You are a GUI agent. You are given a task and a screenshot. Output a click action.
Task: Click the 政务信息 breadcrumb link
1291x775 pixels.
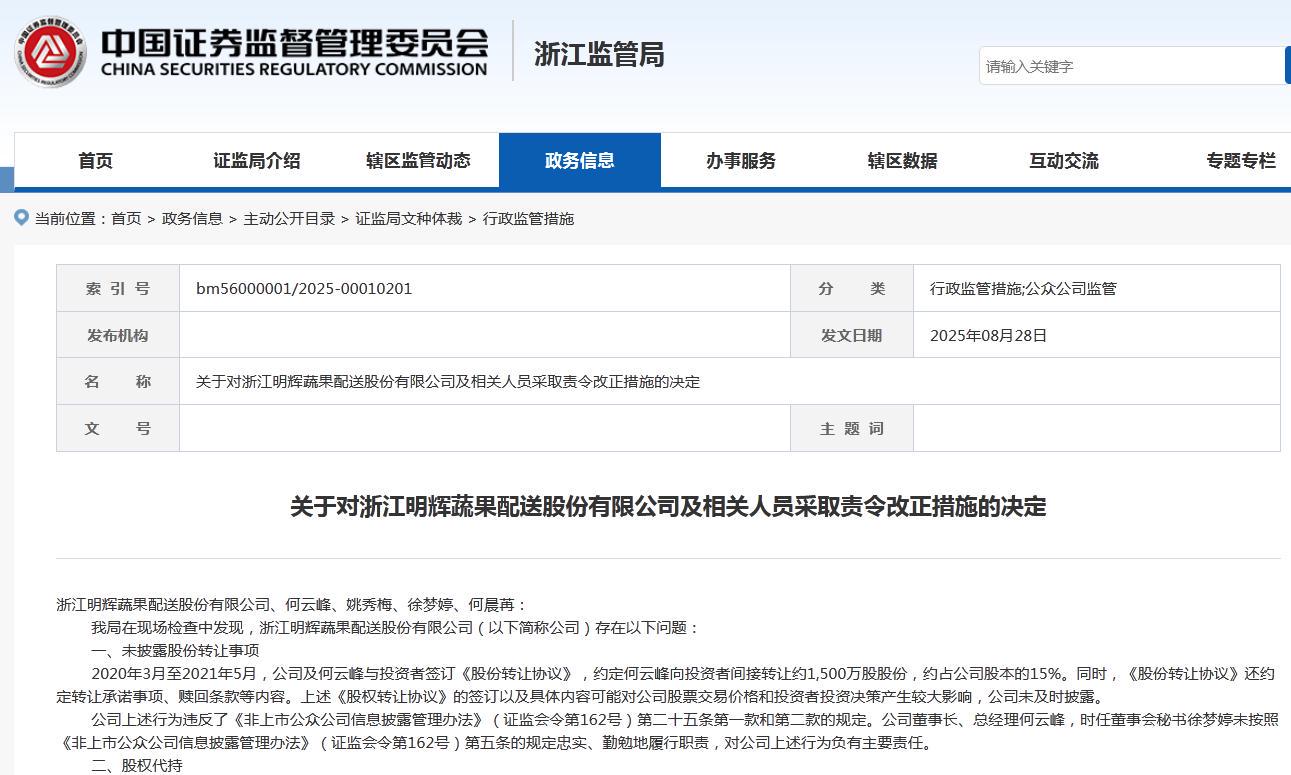pyautogui.click(x=192, y=218)
